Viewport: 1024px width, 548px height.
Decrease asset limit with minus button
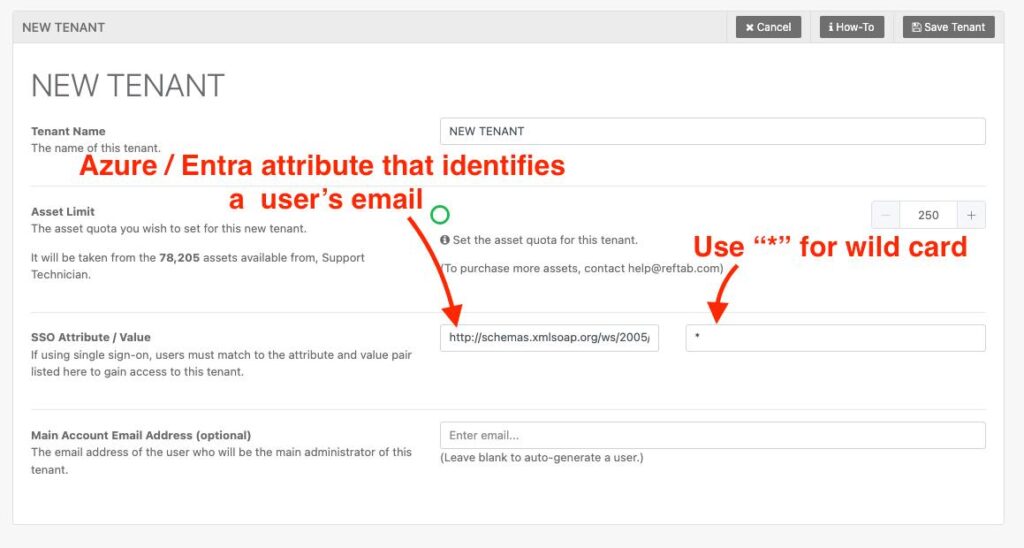886,215
